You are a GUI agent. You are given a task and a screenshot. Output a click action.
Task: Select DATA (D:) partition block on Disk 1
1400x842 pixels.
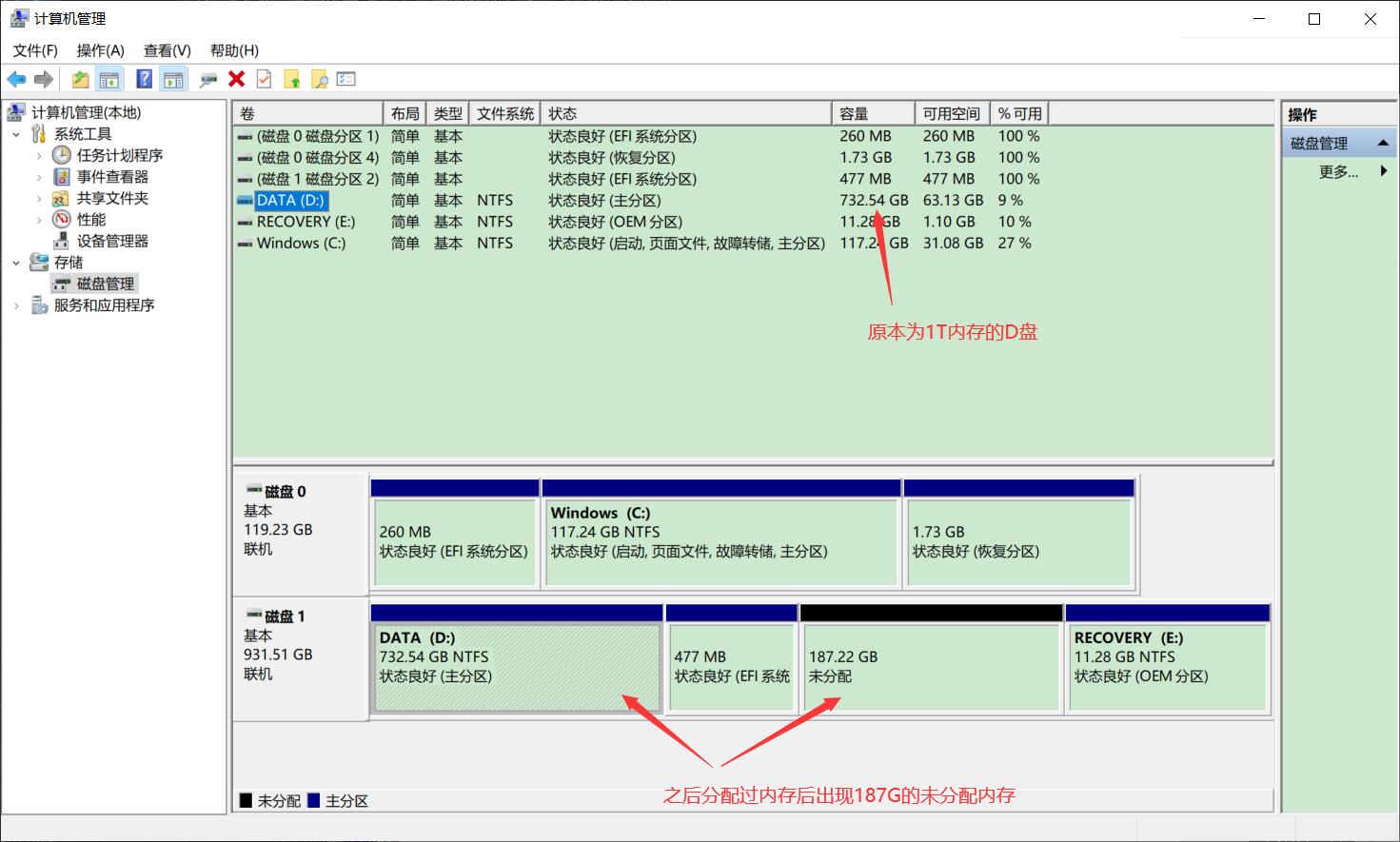pos(517,658)
